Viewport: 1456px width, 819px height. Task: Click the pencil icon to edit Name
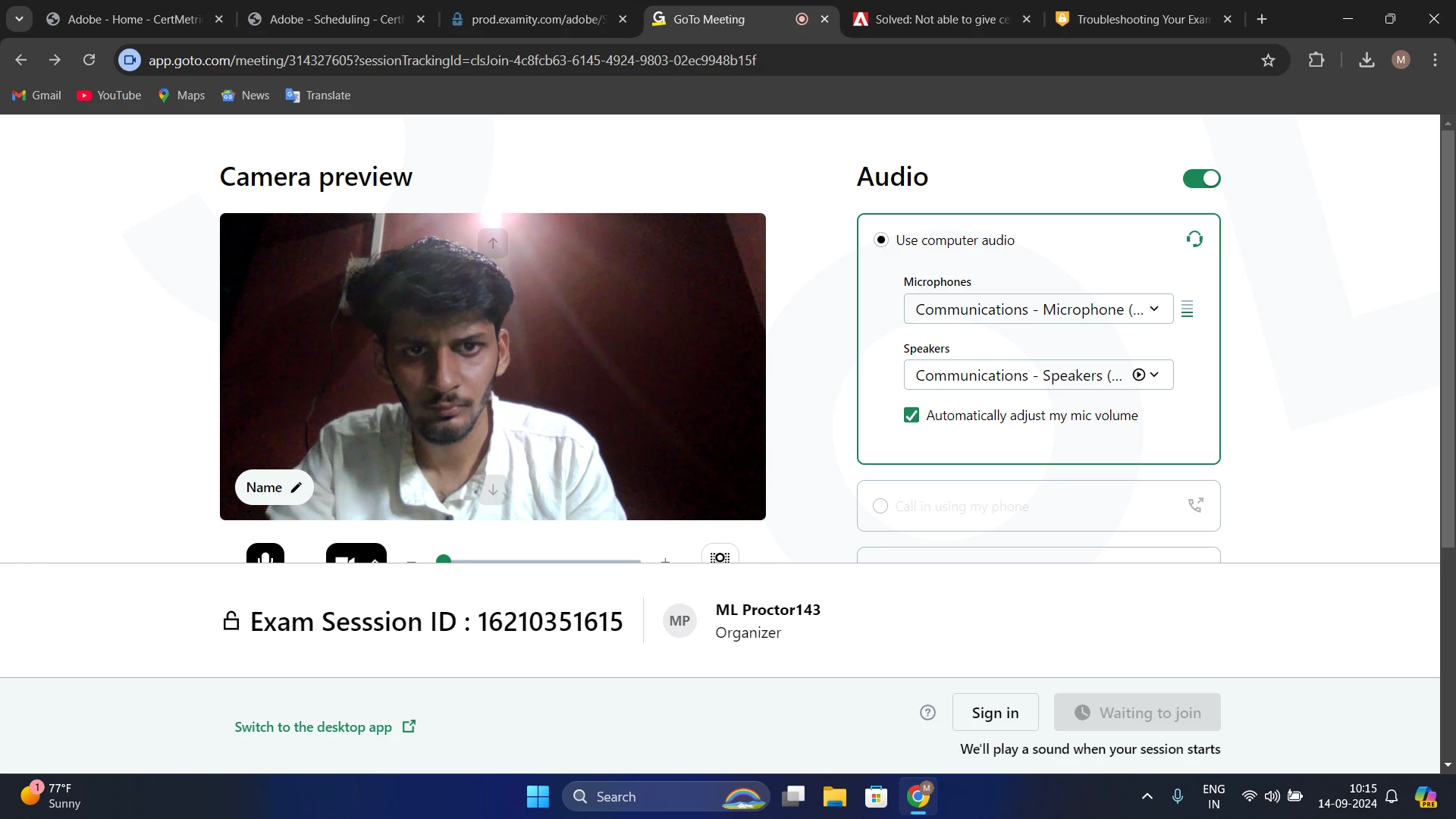click(x=297, y=488)
